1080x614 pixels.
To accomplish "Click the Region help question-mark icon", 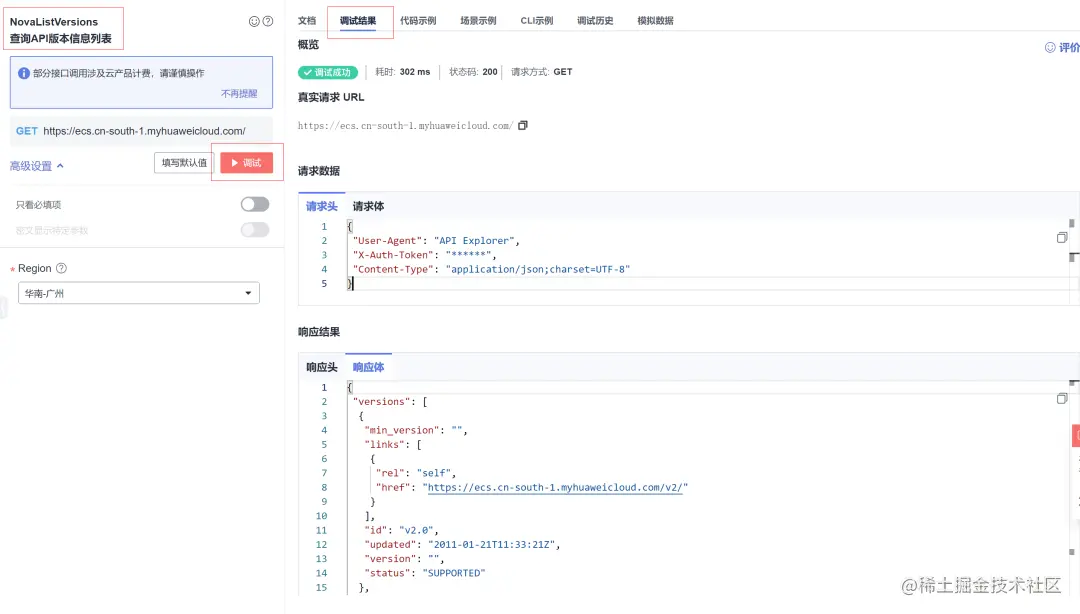I will pyautogui.click(x=61, y=268).
